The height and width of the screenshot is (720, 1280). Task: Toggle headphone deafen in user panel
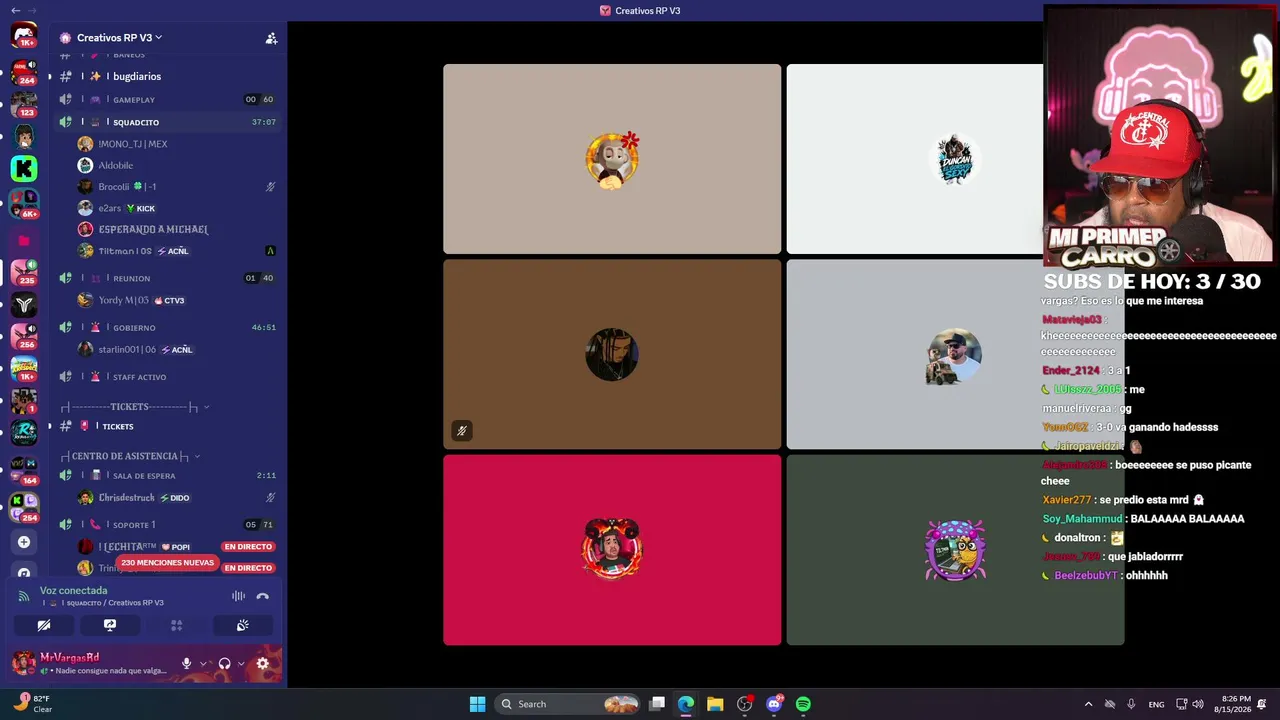224,663
